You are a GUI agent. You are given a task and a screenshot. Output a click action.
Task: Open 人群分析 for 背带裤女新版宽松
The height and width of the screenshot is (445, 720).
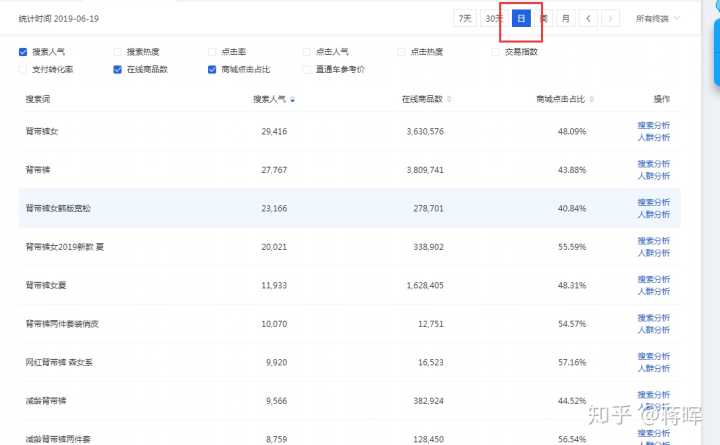point(653,215)
